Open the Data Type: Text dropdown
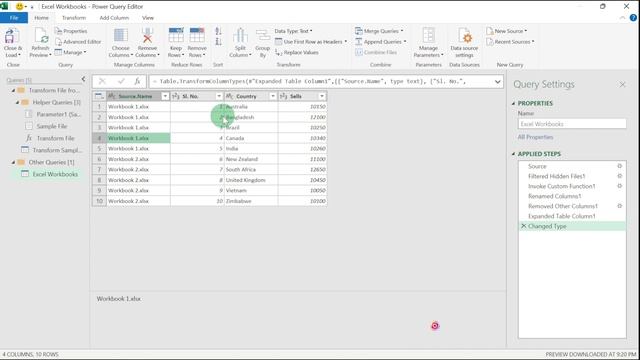The height and width of the screenshot is (360, 640). 293,31
